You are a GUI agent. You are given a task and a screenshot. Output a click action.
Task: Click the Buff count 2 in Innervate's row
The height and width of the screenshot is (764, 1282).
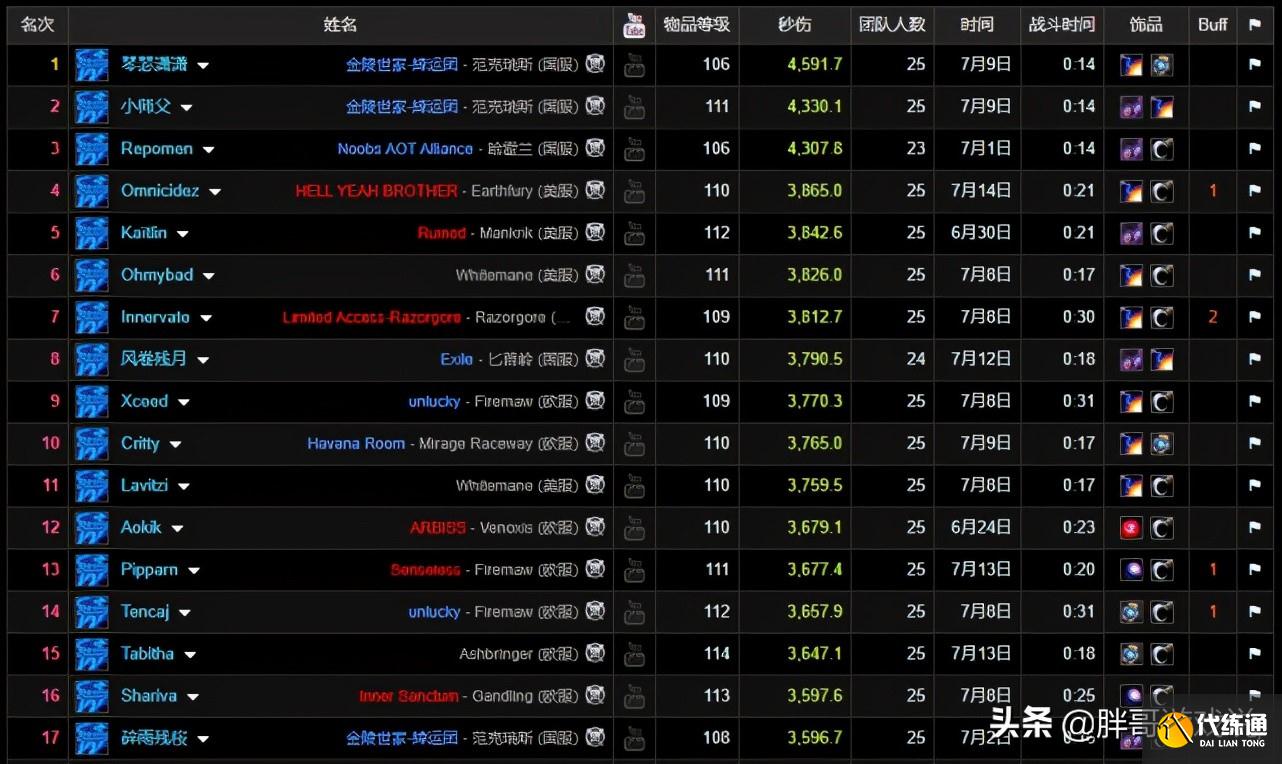(1212, 317)
